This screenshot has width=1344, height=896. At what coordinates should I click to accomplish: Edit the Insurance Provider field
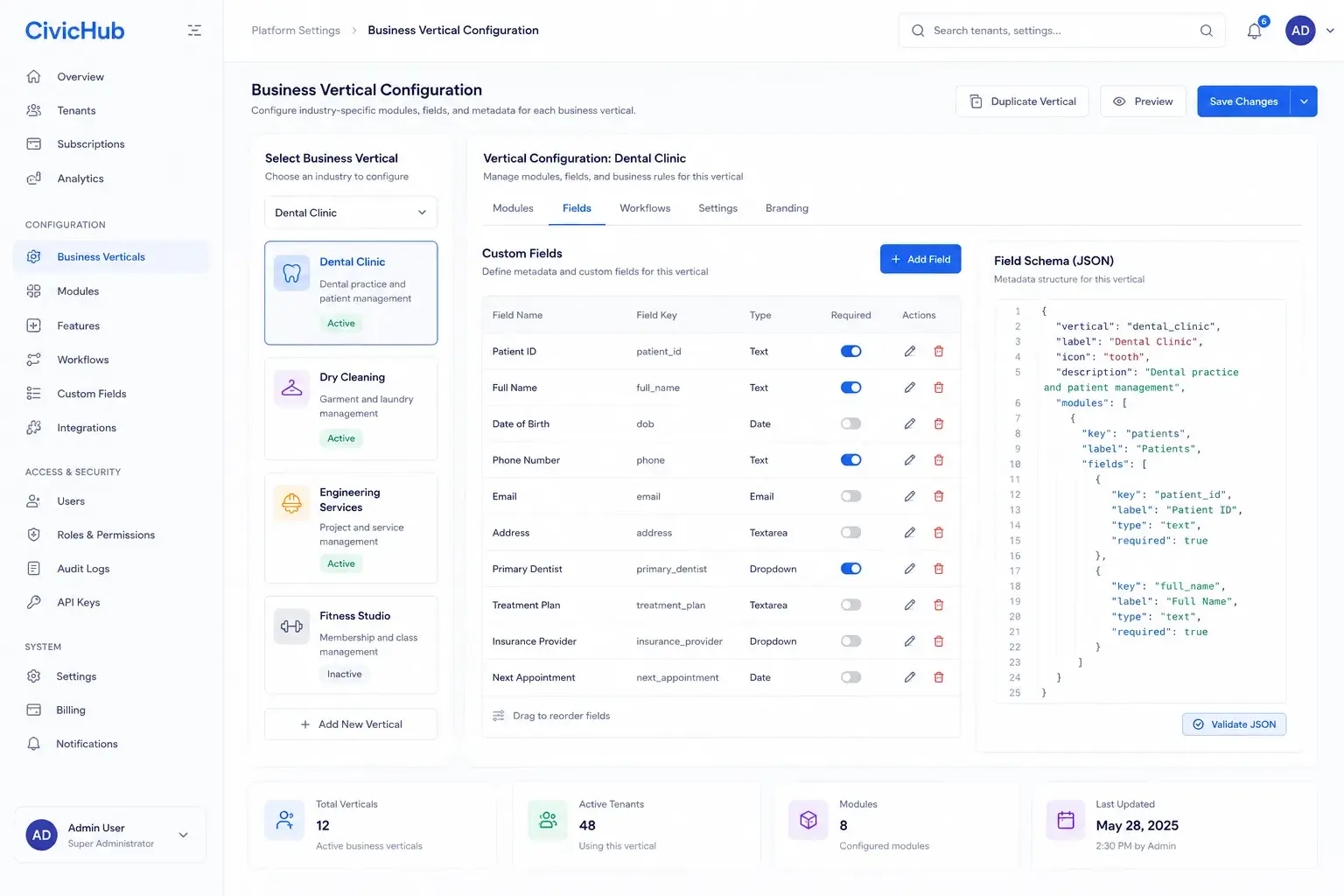[x=910, y=641]
